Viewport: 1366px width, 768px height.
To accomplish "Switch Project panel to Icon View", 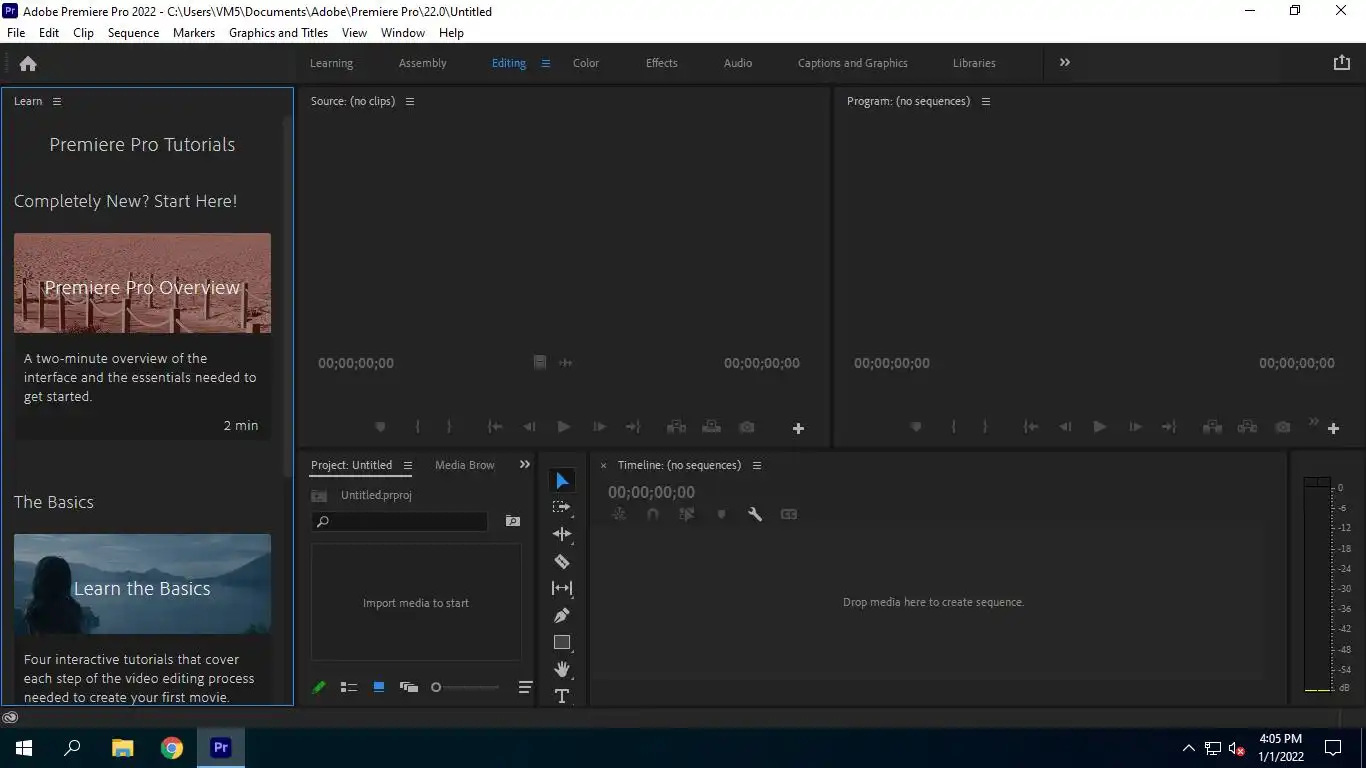I will [379, 687].
